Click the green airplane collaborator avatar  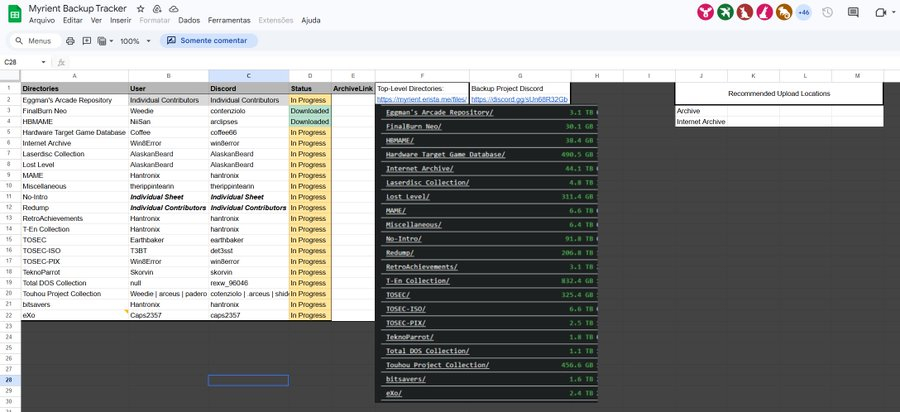724,12
